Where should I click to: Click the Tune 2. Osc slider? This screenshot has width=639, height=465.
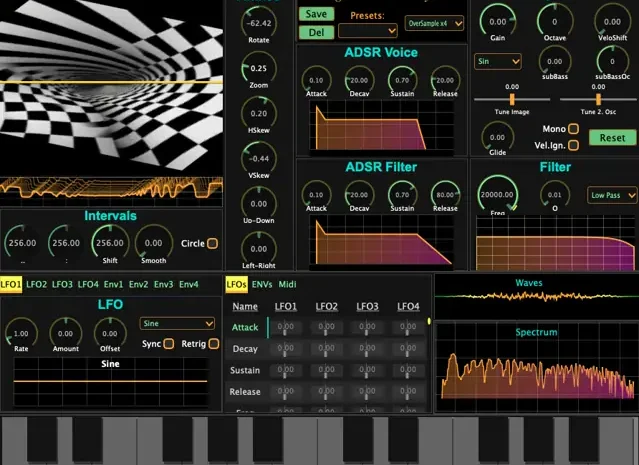point(598,99)
